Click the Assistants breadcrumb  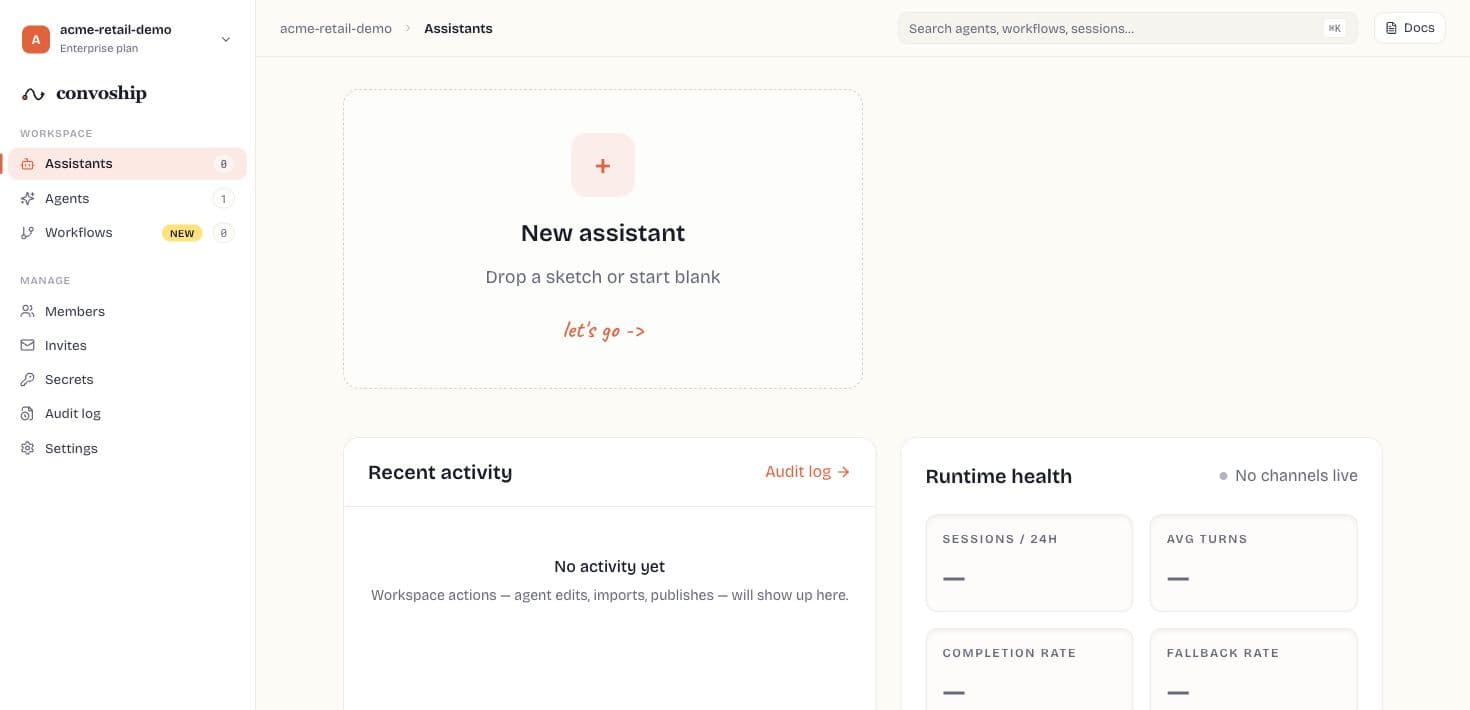tap(458, 28)
